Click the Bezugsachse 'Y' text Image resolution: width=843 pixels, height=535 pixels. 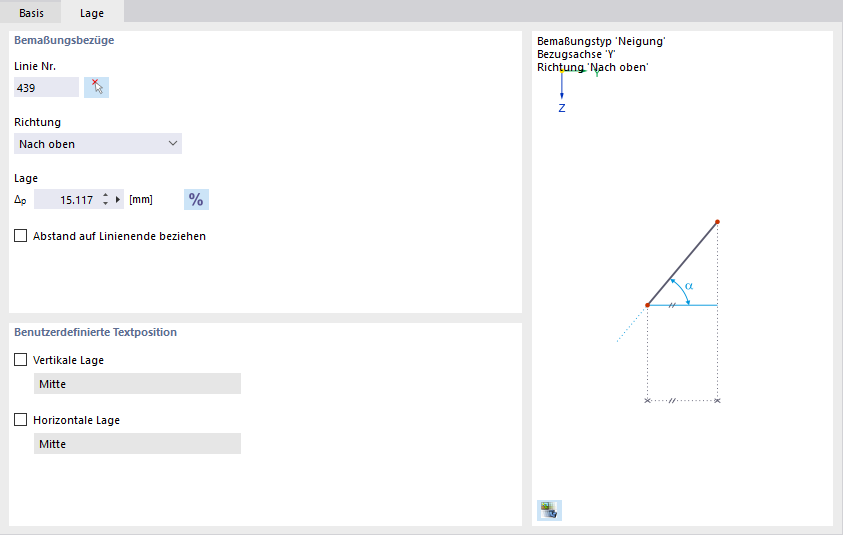576,54
